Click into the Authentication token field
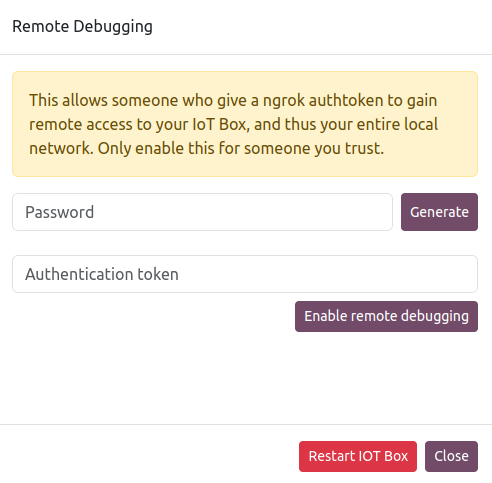The image size is (492, 483). click(245, 274)
